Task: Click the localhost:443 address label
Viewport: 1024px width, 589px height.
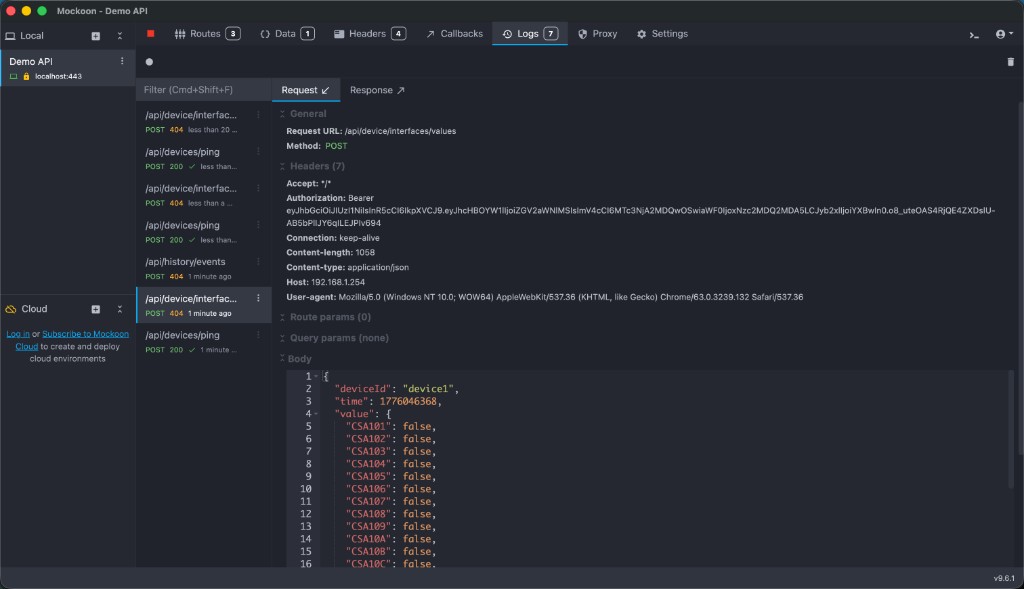Action: point(58,76)
